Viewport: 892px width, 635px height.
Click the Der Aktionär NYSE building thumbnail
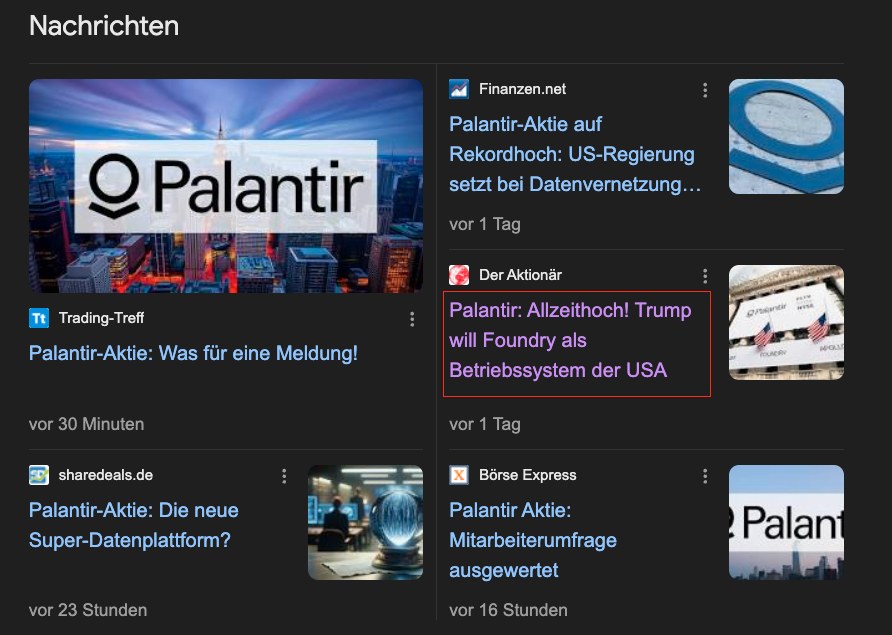[x=786, y=323]
